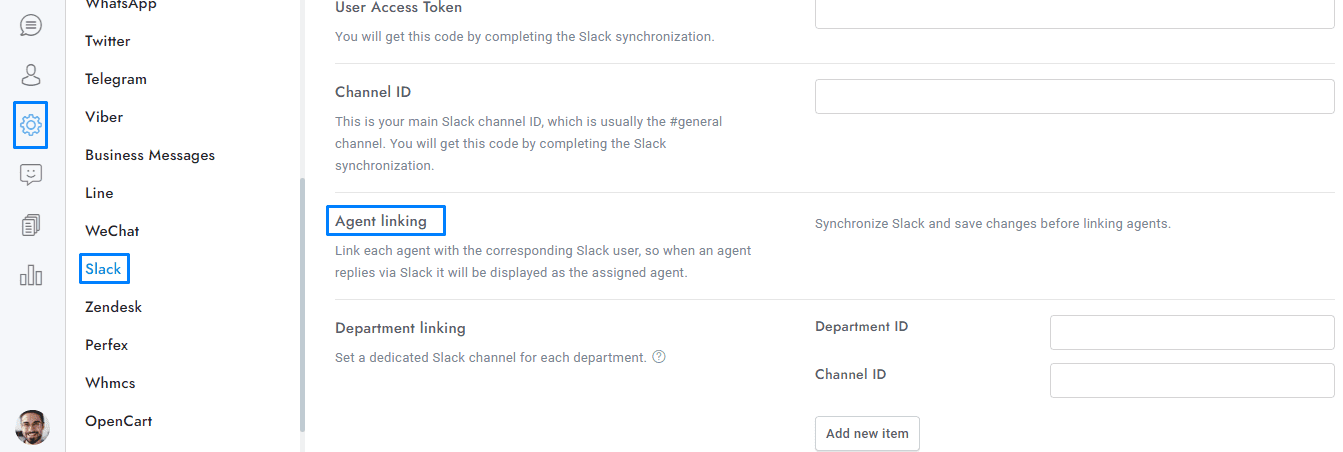
Task: Focus the main Channel ID input
Action: 1074,97
